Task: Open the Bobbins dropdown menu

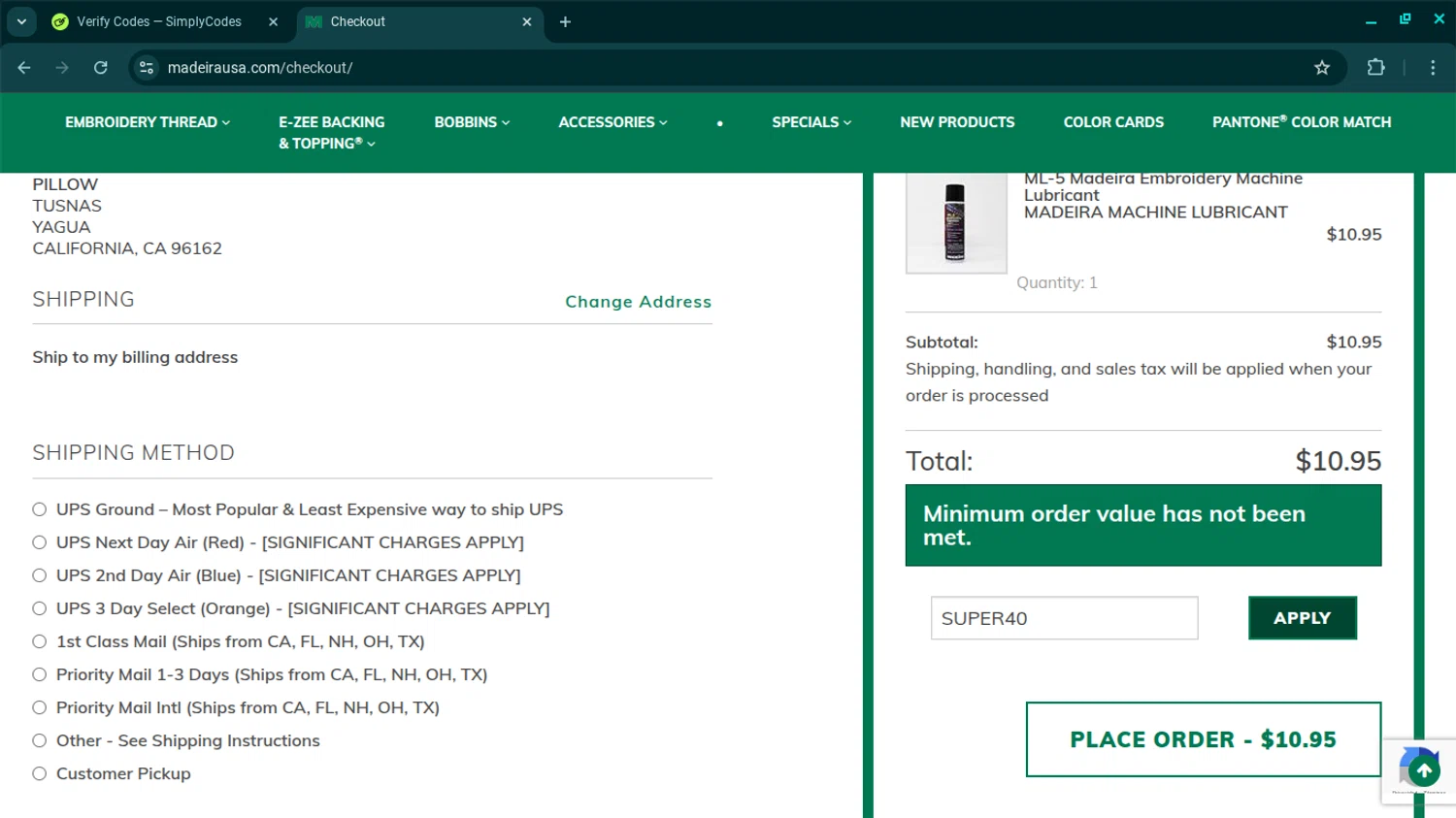Action: [x=472, y=122]
